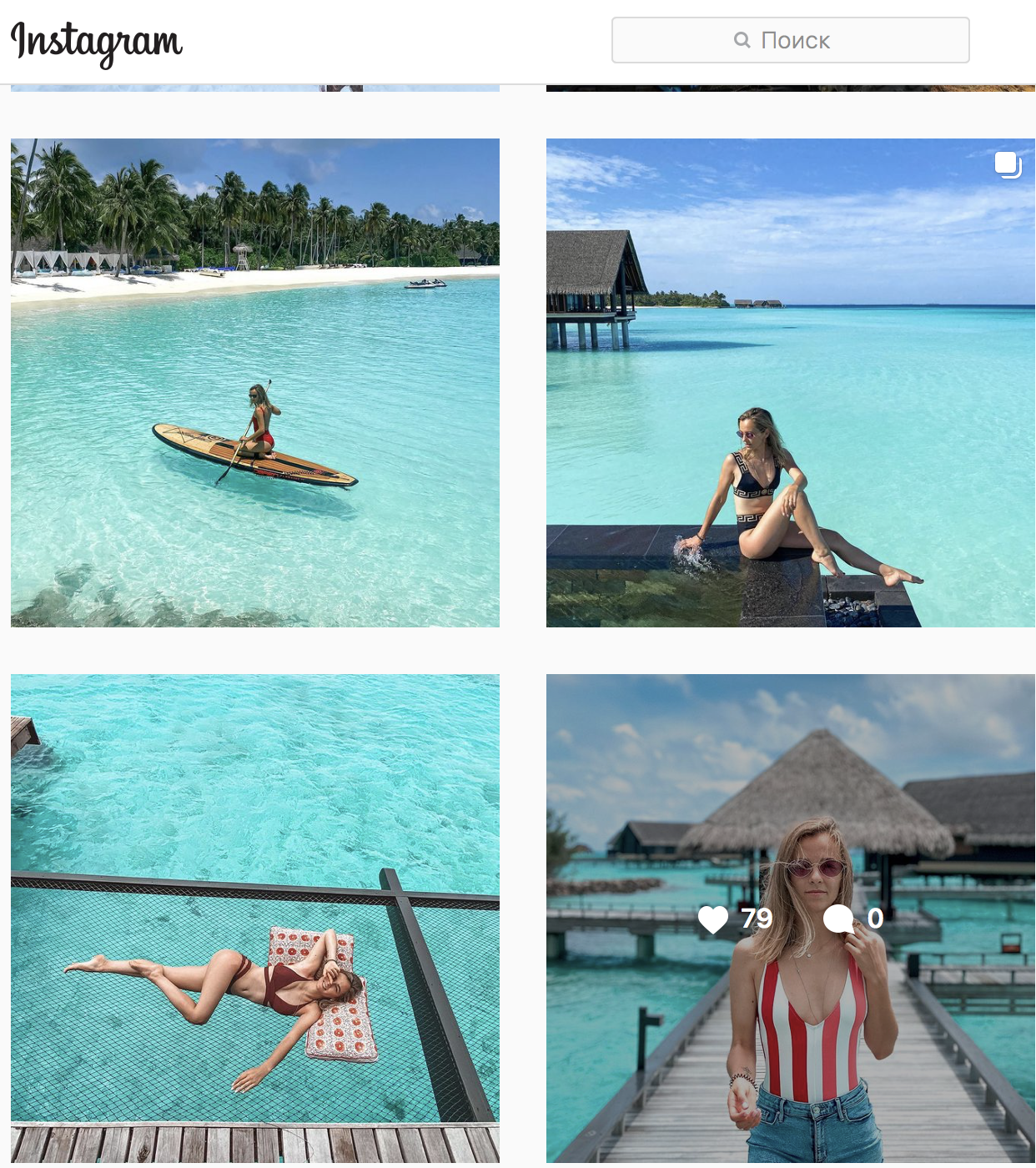Open the red striped swimsuit photo post
1036x1168 pixels.
point(791,919)
